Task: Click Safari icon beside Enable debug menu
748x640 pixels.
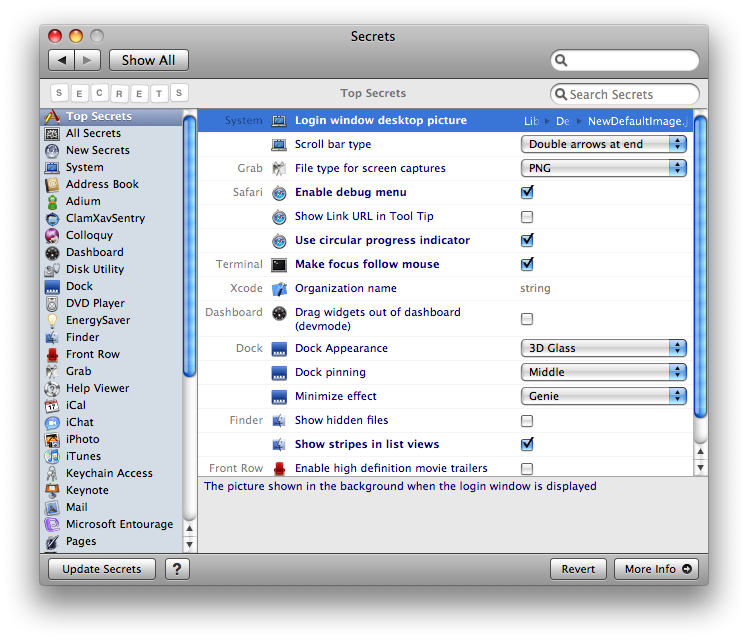Action: coord(279,193)
